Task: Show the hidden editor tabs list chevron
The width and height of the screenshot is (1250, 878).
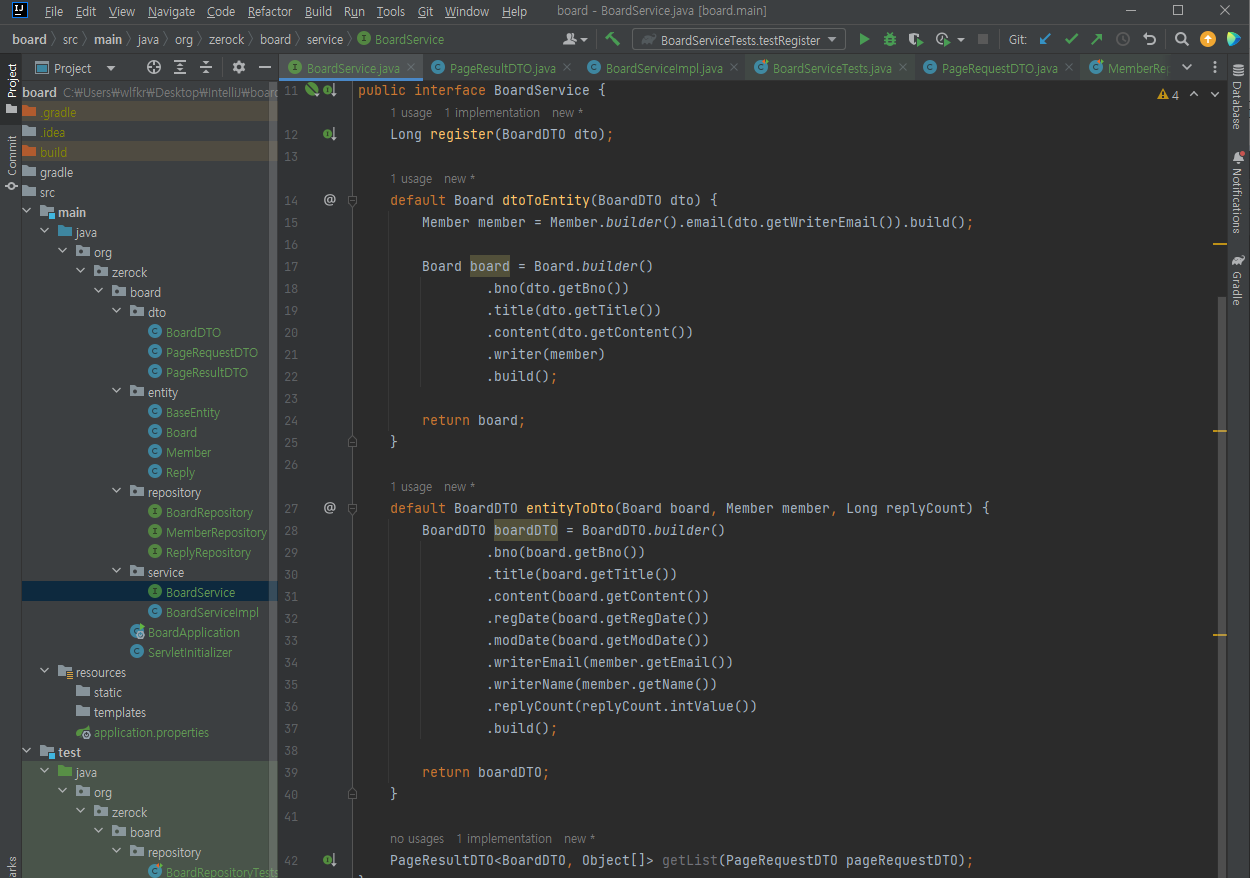Action: (x=1187, y=68)
